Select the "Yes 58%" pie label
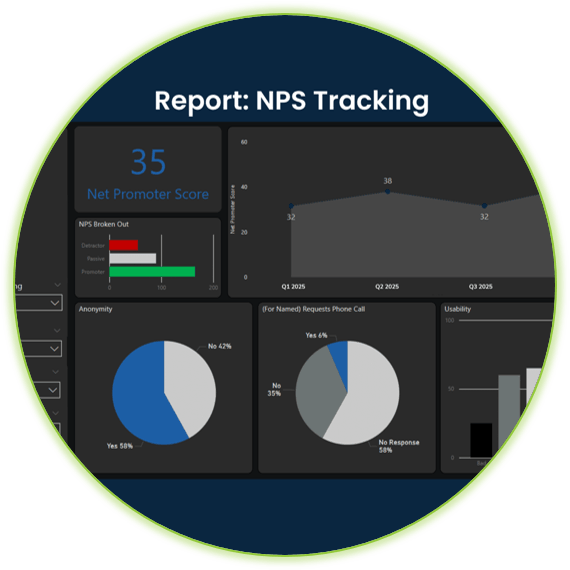The width and height of the screenshot is (570, 570). 120,446
